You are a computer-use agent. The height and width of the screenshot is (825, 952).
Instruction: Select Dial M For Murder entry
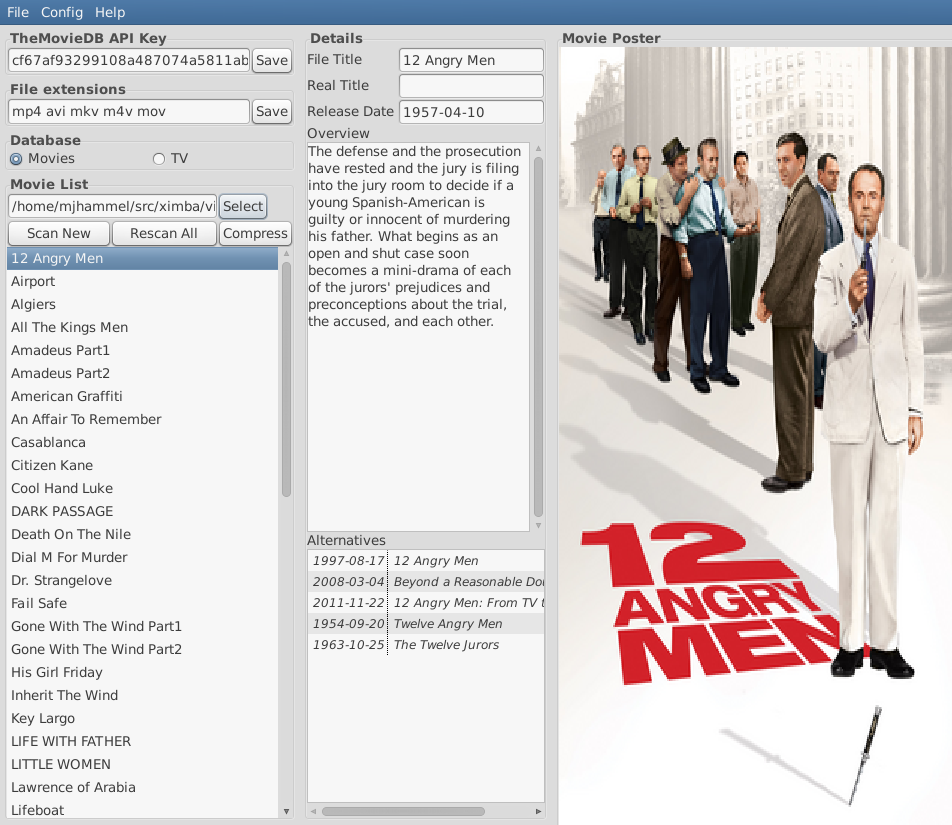(x=143, y=557)
